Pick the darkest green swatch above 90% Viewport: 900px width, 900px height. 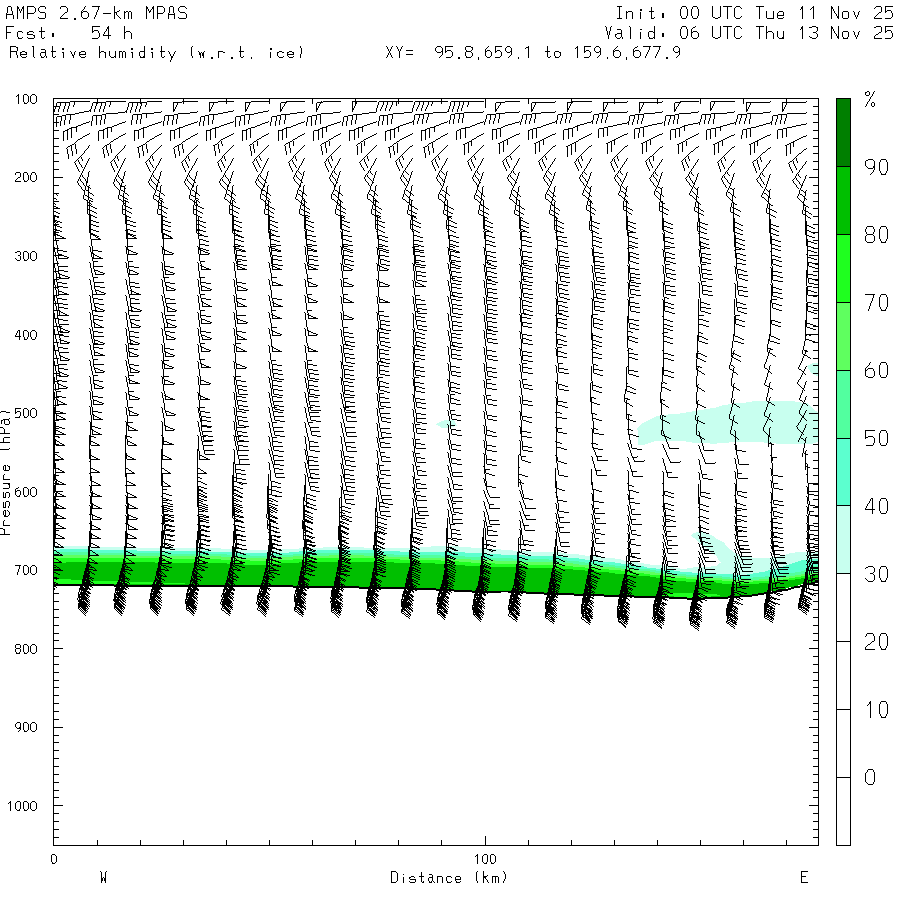(843, 133)
